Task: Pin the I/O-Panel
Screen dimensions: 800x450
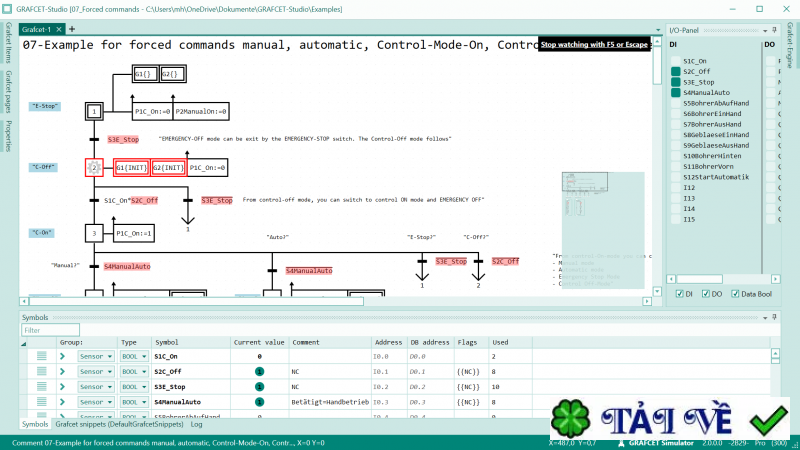Action: pos(774,30)
